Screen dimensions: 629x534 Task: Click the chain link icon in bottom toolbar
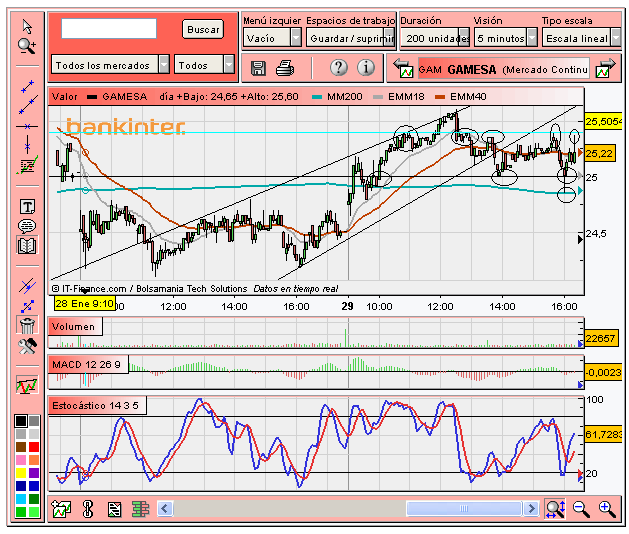88,509
